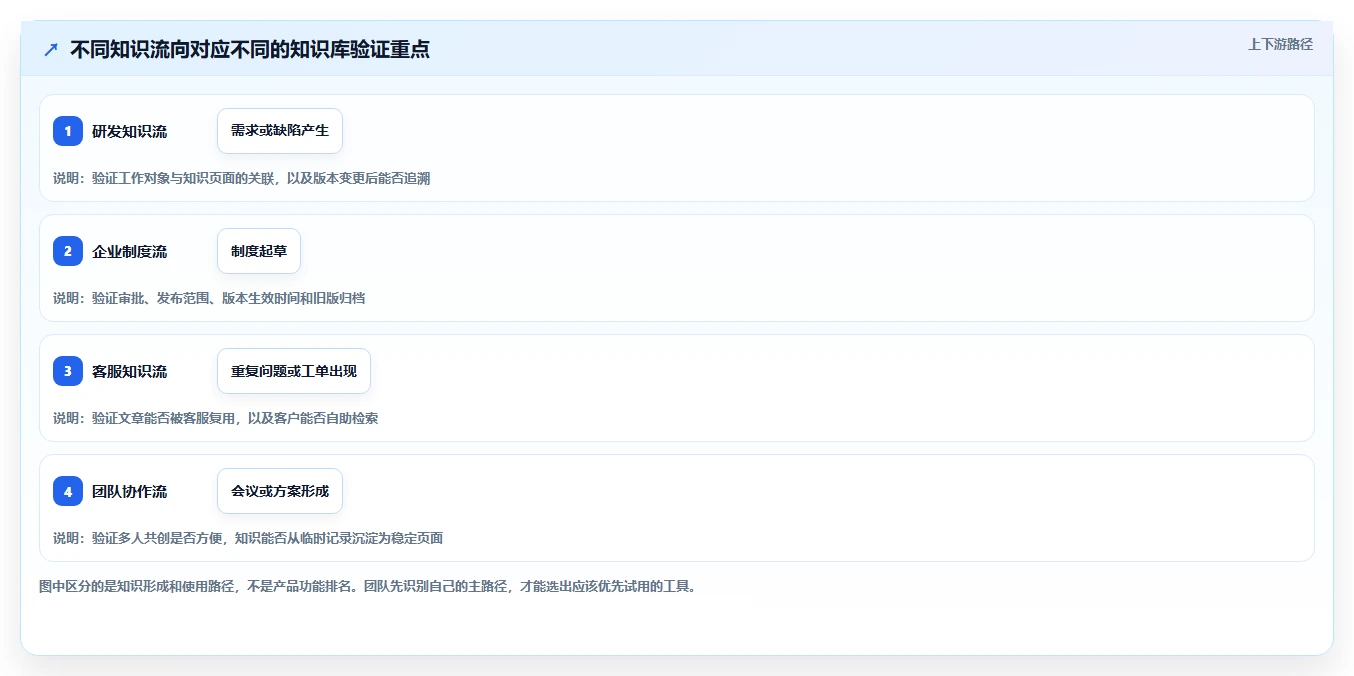Click the number 1 badge for 研发知识流
The image size is (1354, 676).
pyautogui.click(x=68, y=131)
